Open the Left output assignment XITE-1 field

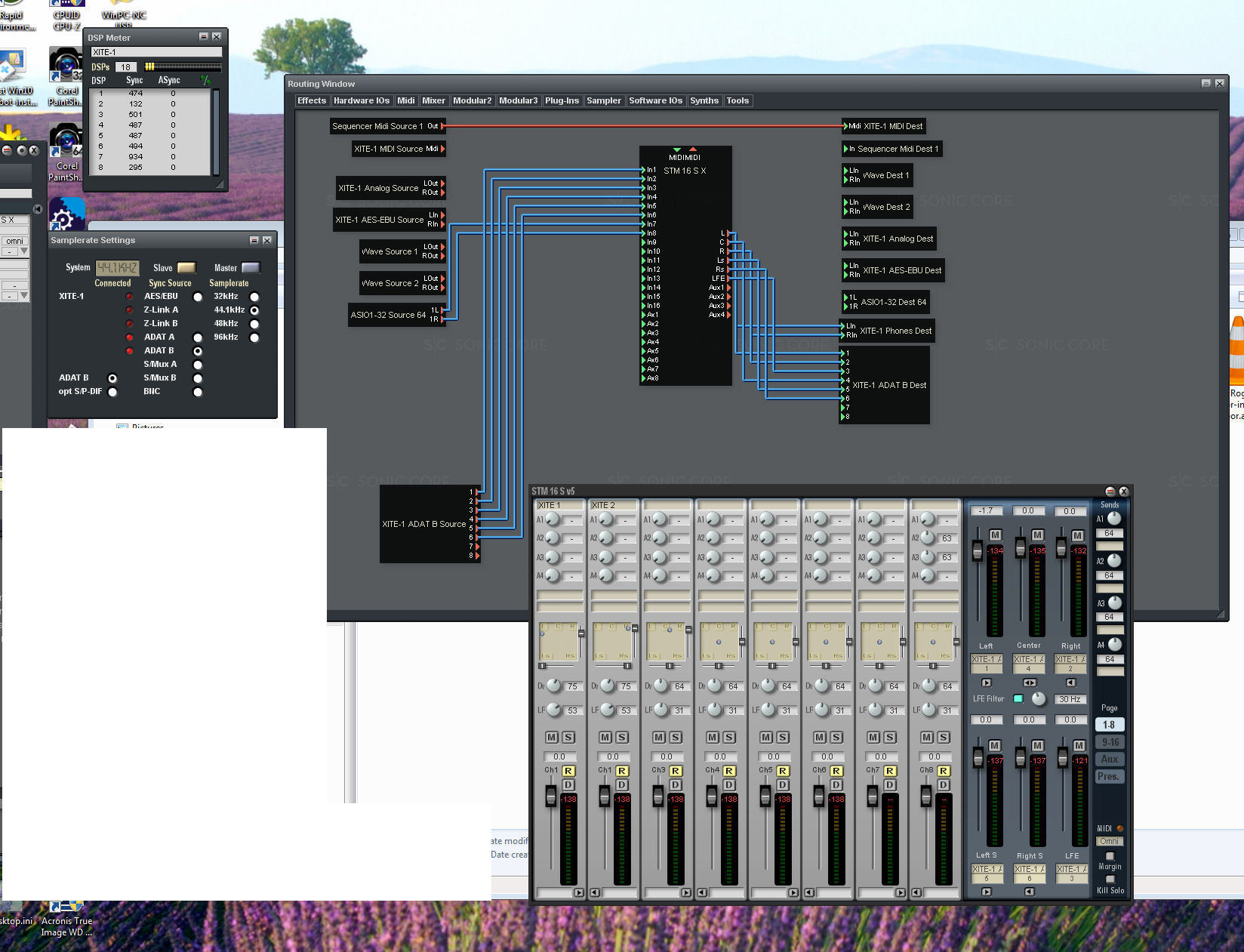[987, 659]
